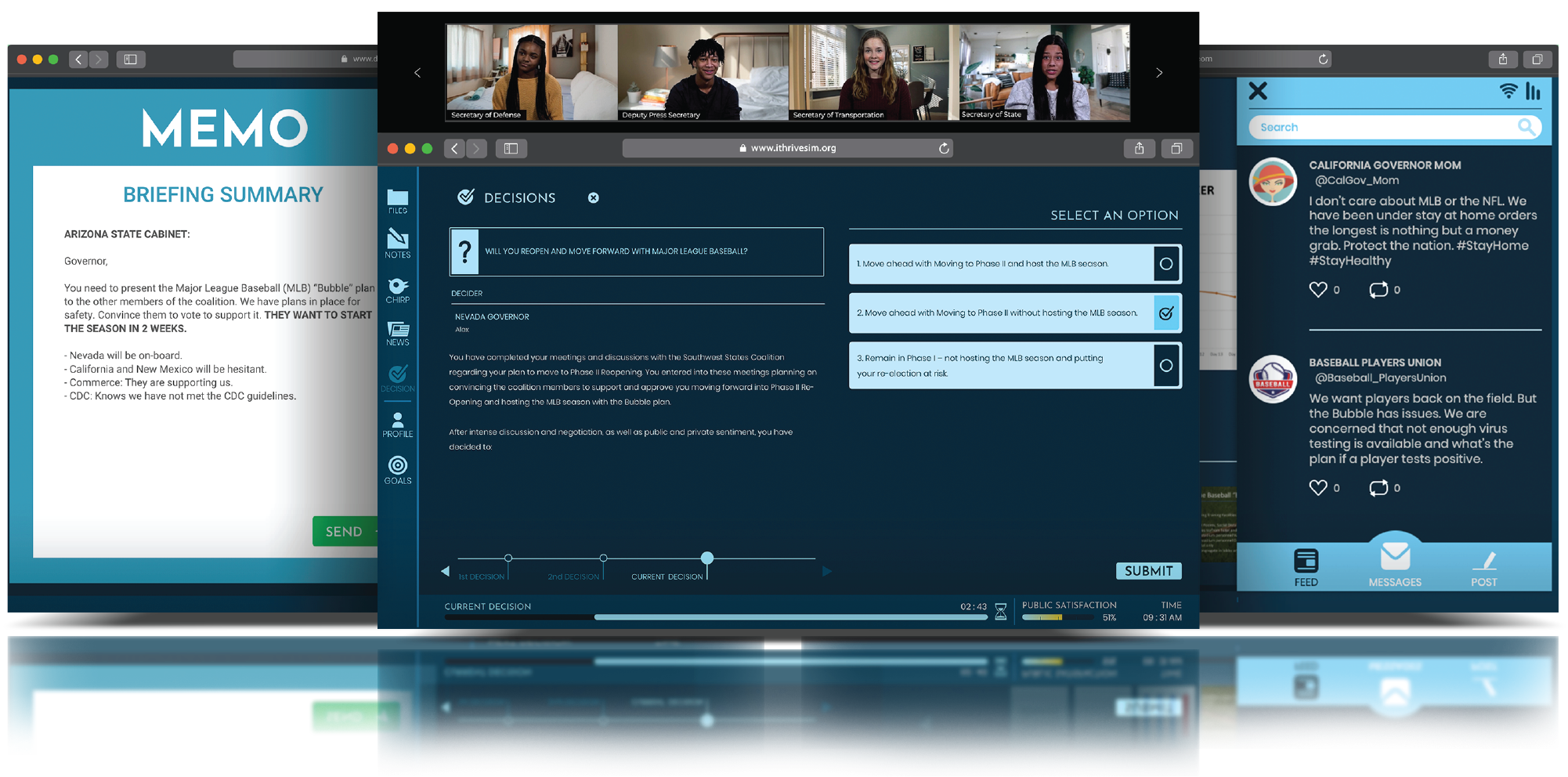Open share menu in right browser window
The height and width of the screenshot is (777, 1568).
[x=1502, y=59]
